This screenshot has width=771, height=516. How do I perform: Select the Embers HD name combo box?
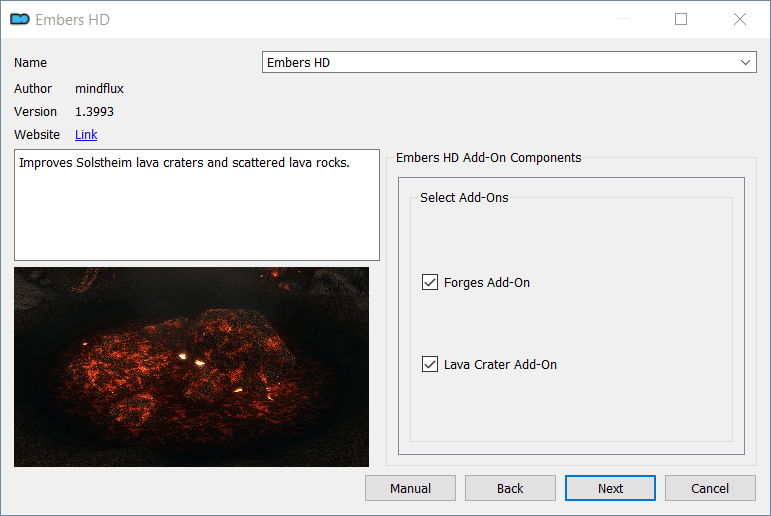pyautogui.click(x=509, y=62)
